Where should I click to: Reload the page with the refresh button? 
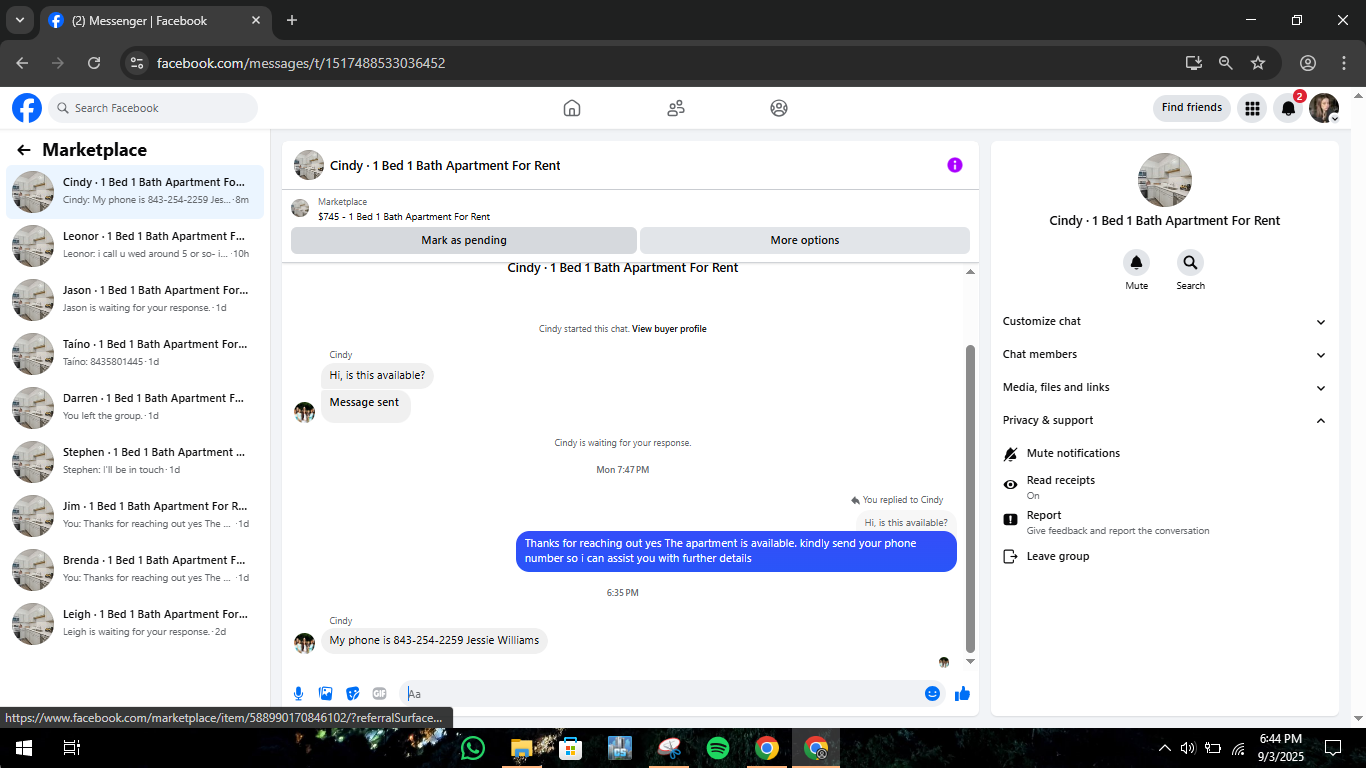pyautogui.click(x=94, y=63)
